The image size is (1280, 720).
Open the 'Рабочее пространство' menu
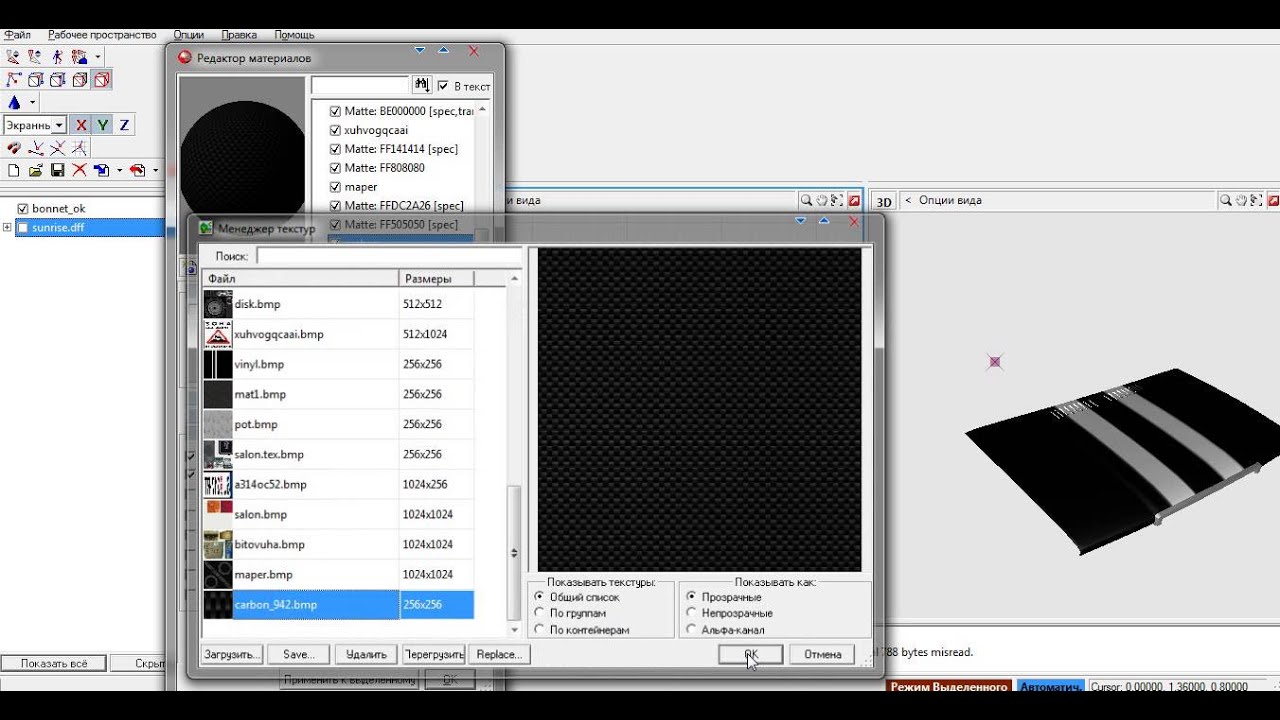pyautogui.click(x=102, y=35)
